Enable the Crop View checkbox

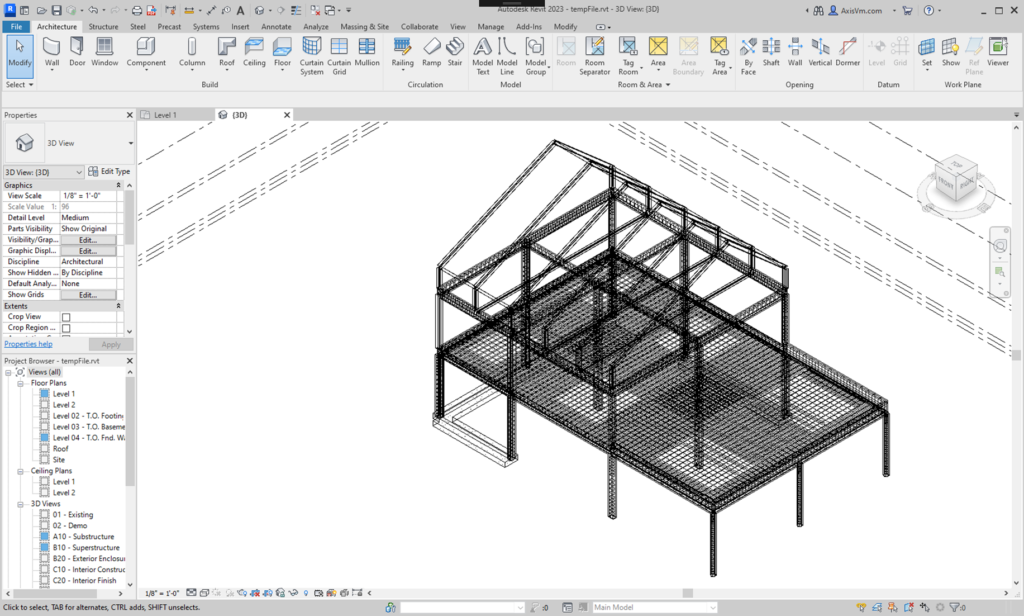click(66, 317)
